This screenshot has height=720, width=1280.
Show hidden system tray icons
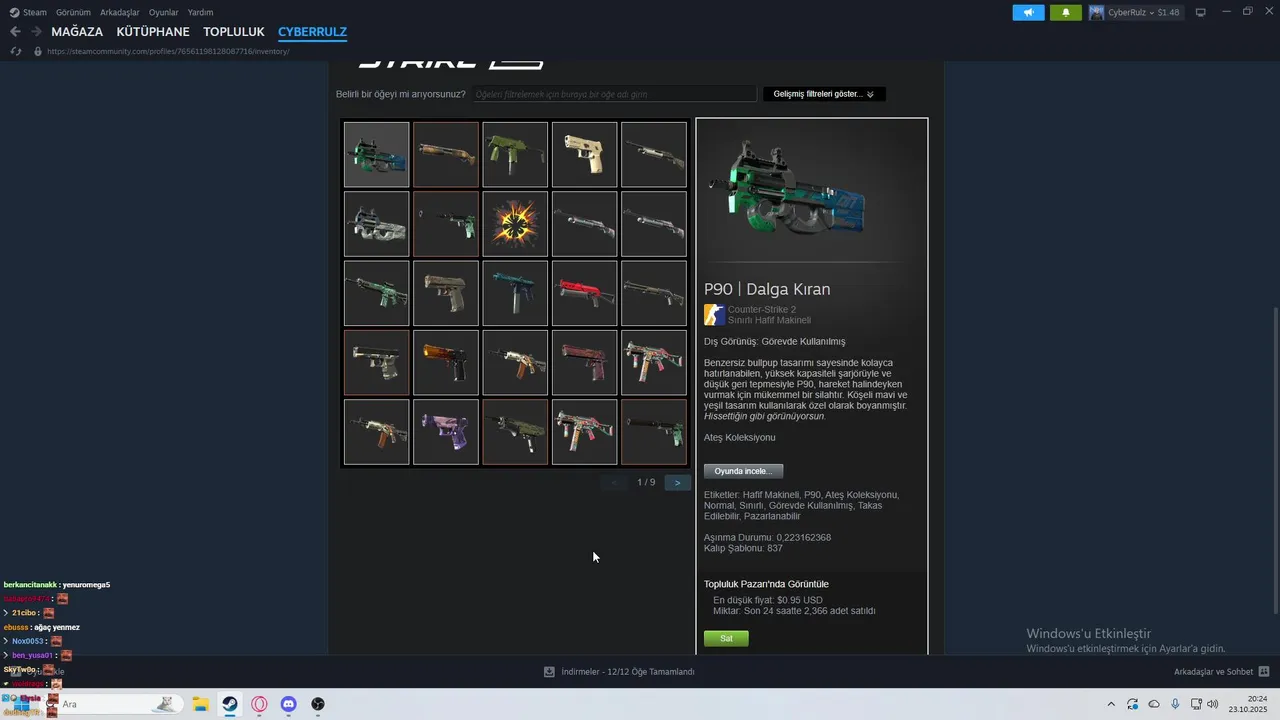(x=1111, y=704)
